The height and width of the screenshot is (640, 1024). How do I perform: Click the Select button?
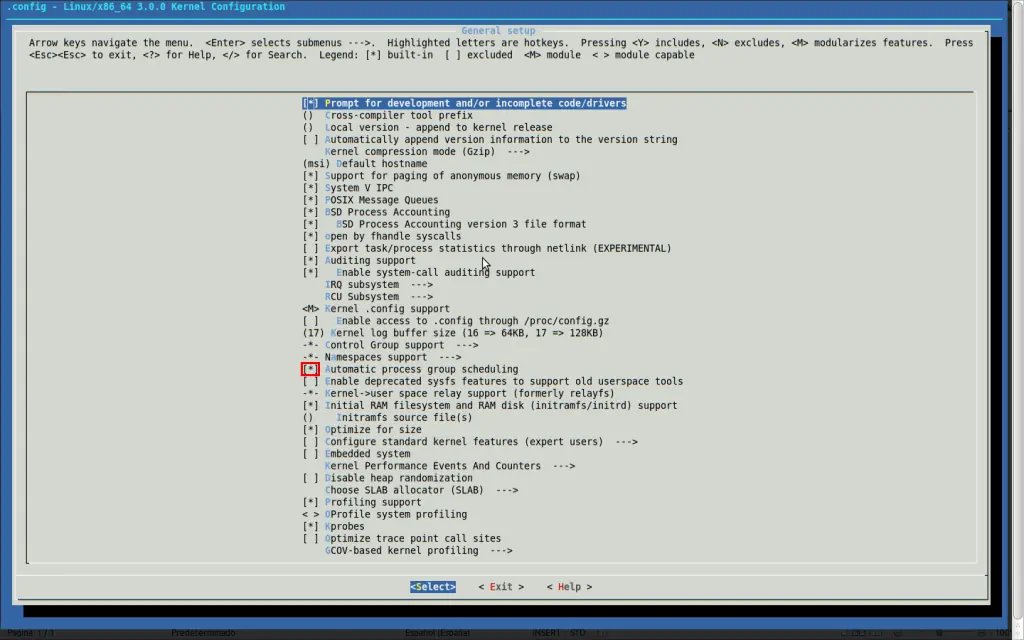[433, 586]
